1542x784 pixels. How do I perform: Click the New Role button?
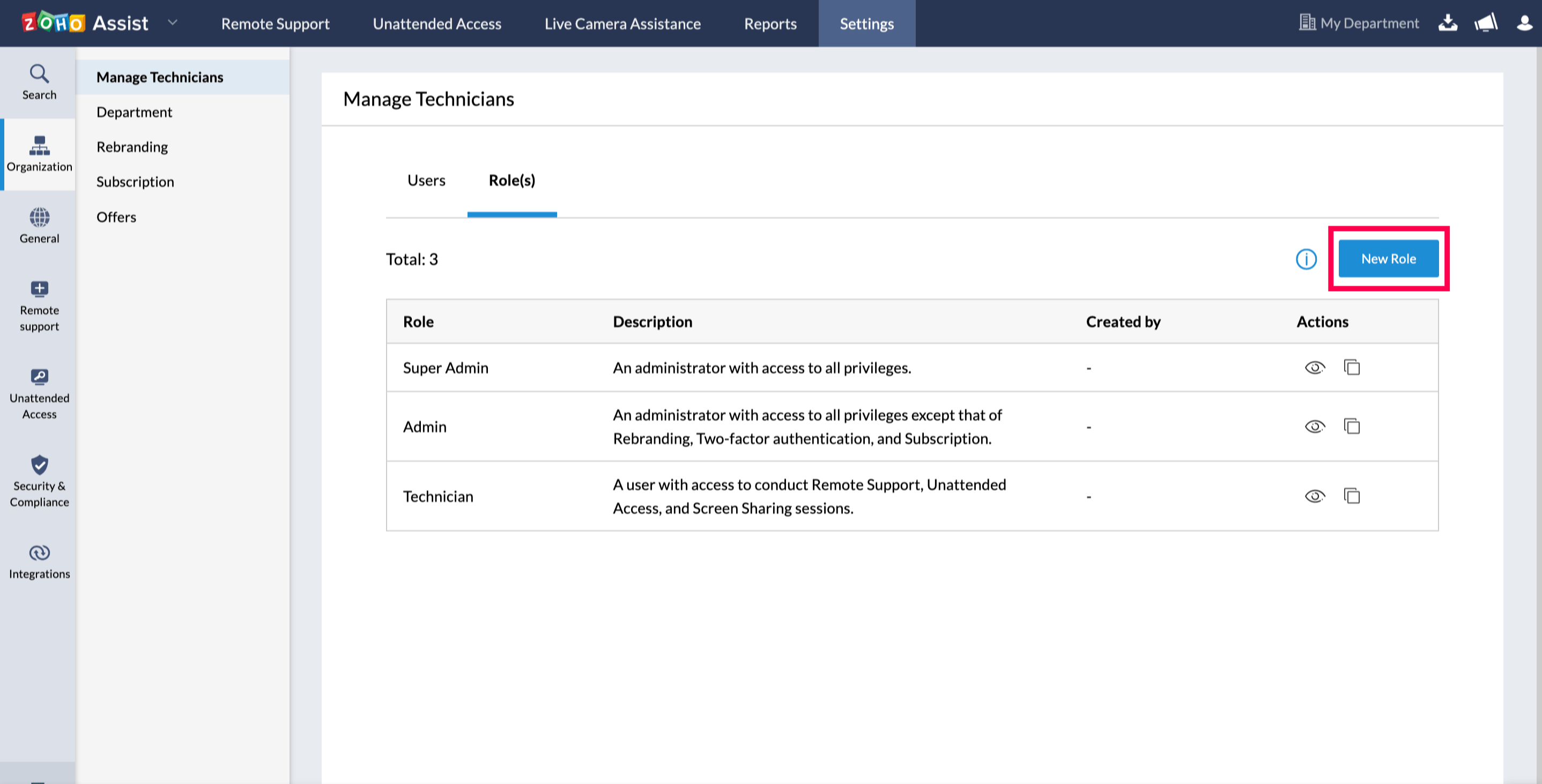[x=1388, y=258]
